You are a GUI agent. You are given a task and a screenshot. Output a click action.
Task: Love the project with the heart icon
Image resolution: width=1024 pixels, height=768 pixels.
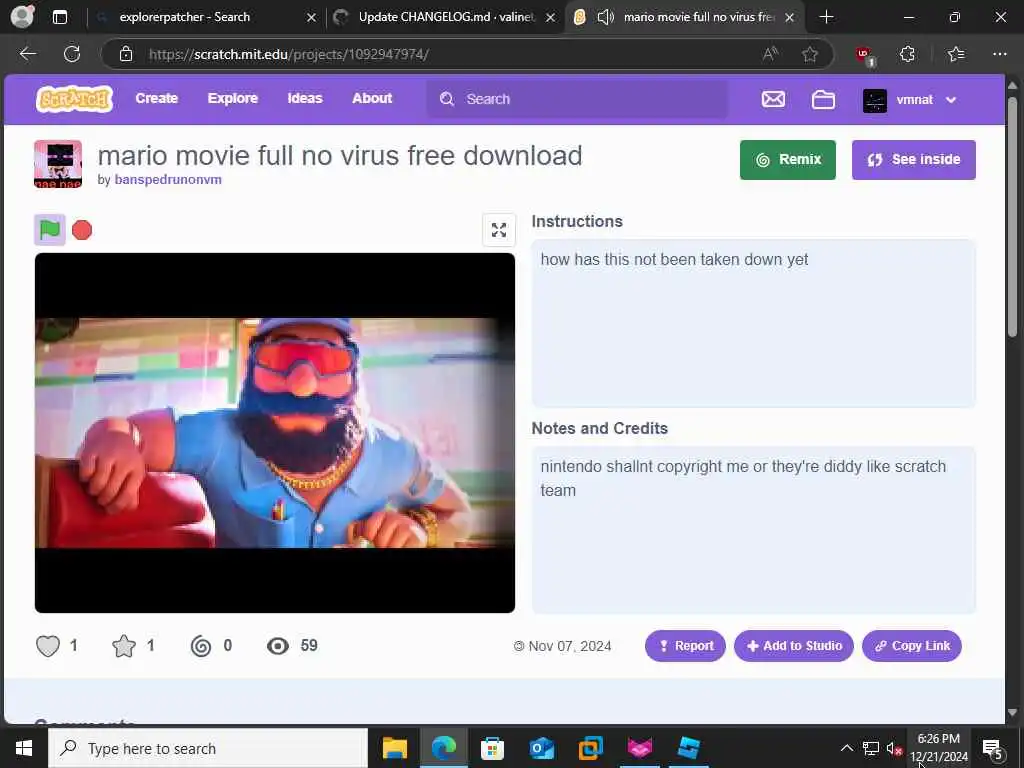pos(48,646)
